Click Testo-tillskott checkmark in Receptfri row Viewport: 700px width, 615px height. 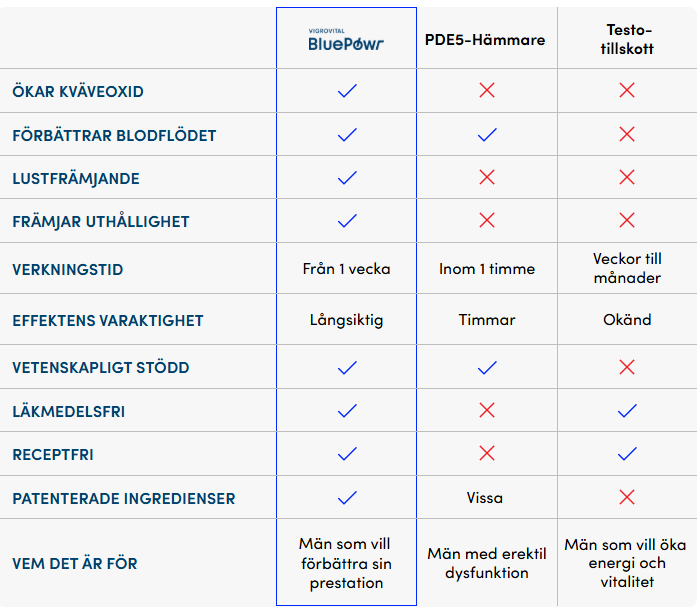[x=627, y=454]
